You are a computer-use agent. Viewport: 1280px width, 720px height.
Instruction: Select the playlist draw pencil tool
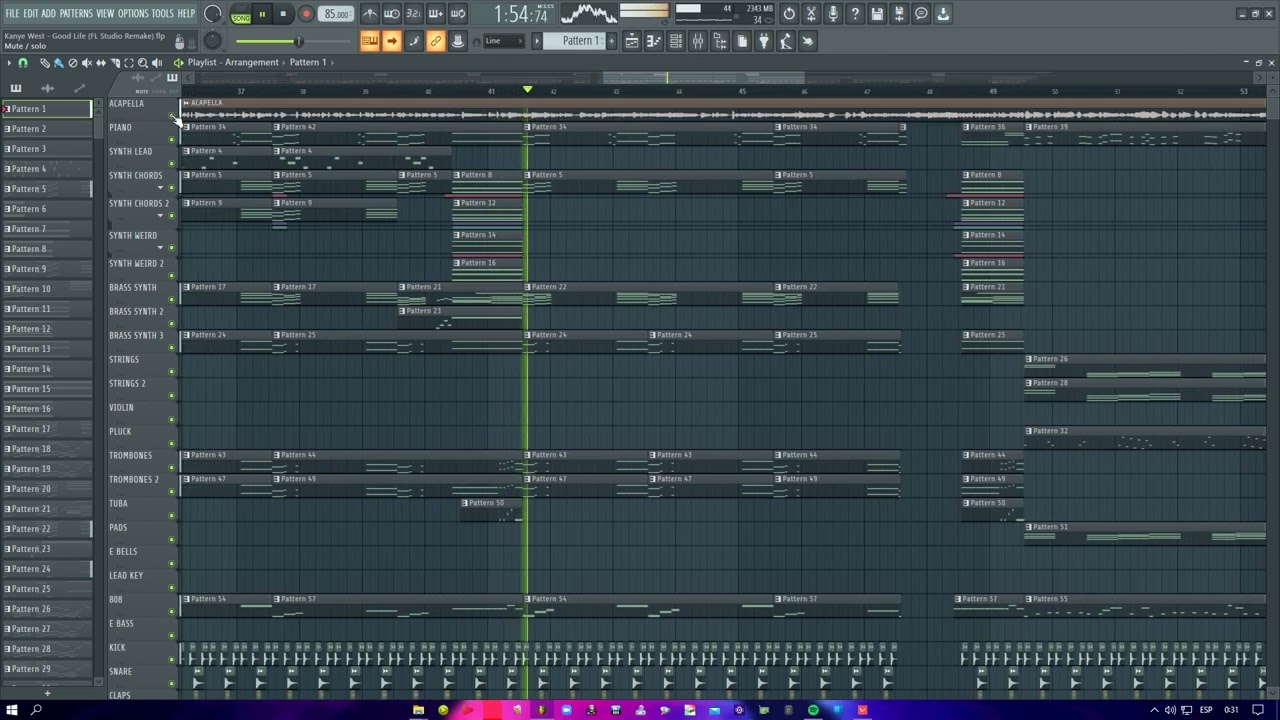click(44, 62)
